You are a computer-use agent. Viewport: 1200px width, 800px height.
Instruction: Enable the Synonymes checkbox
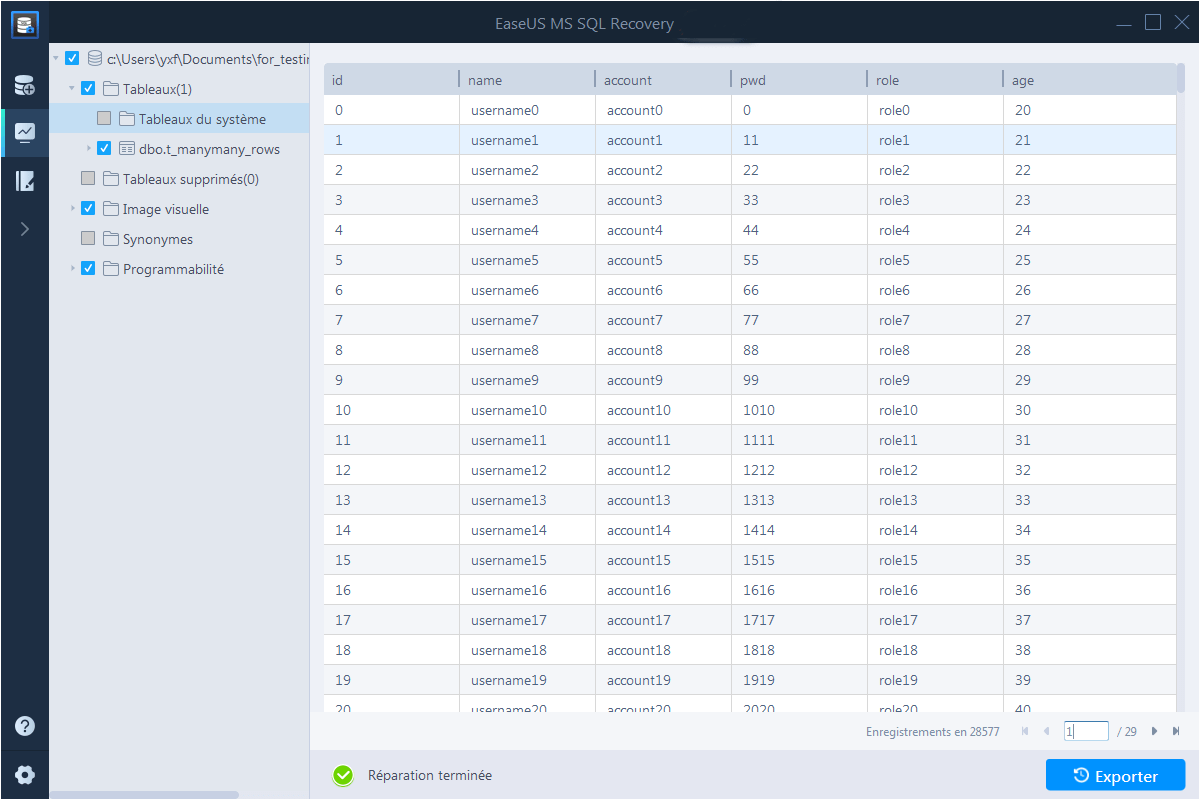coord(88,239)
